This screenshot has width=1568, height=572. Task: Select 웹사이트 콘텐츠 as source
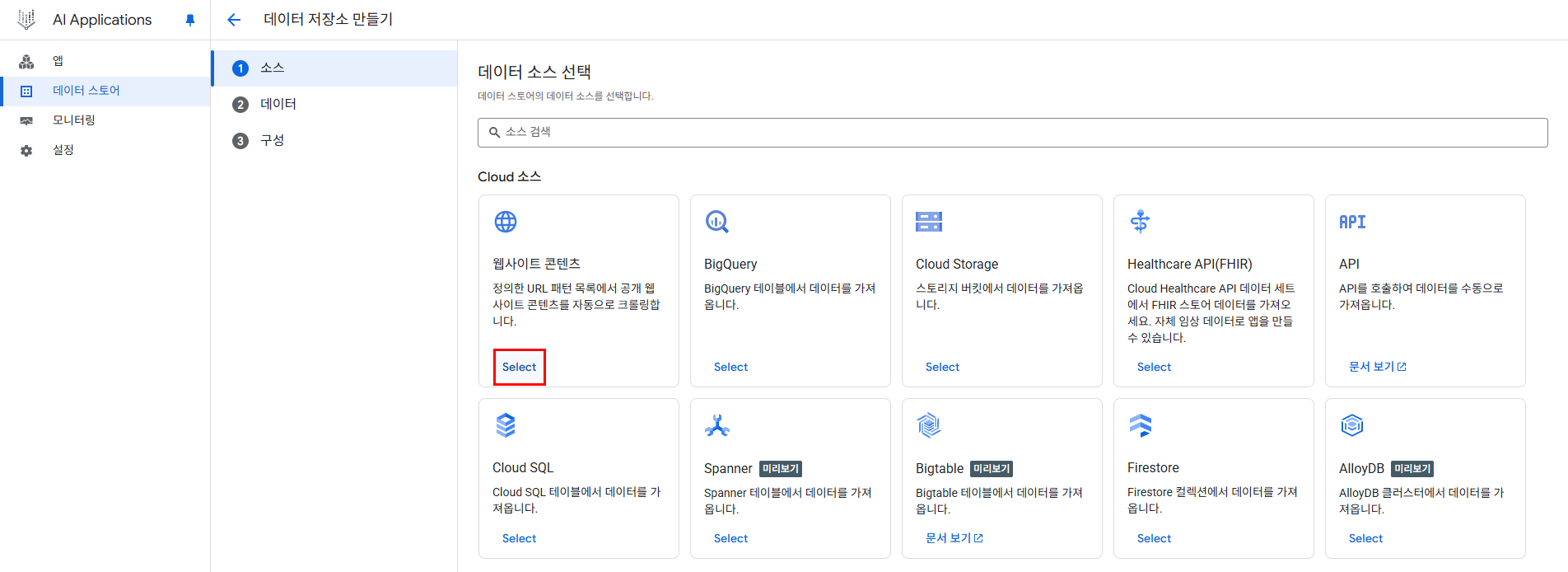click(519, 367)
